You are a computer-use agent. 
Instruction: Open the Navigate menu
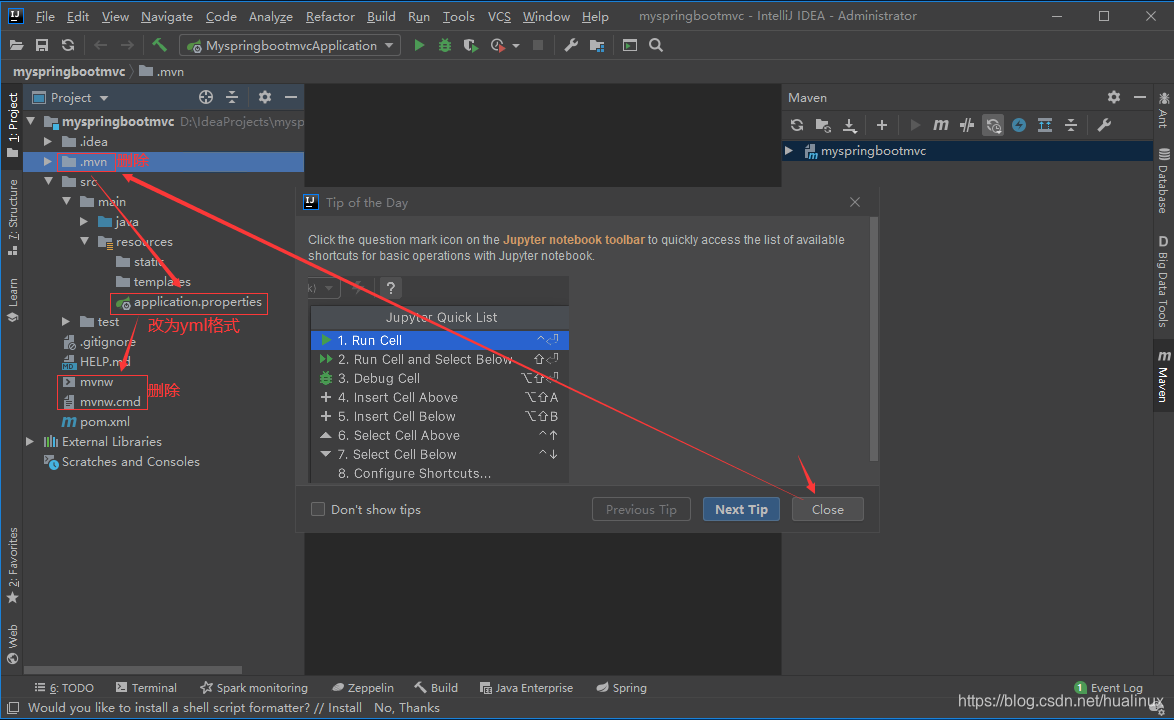167,16
